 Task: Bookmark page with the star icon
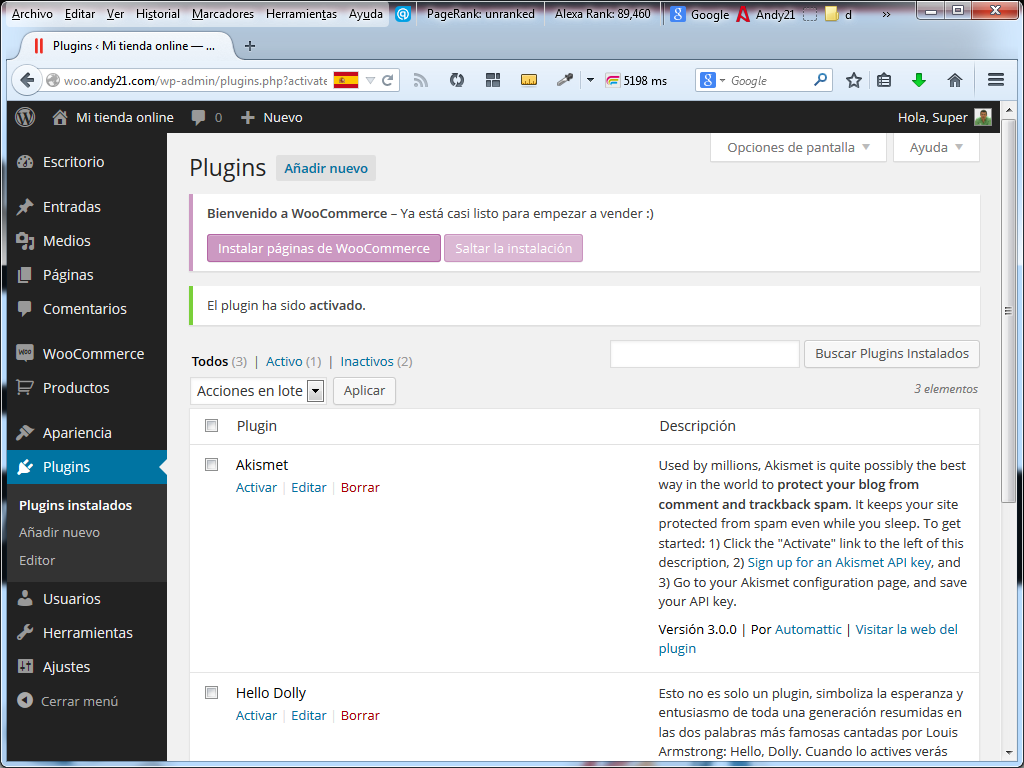point(854,80)
